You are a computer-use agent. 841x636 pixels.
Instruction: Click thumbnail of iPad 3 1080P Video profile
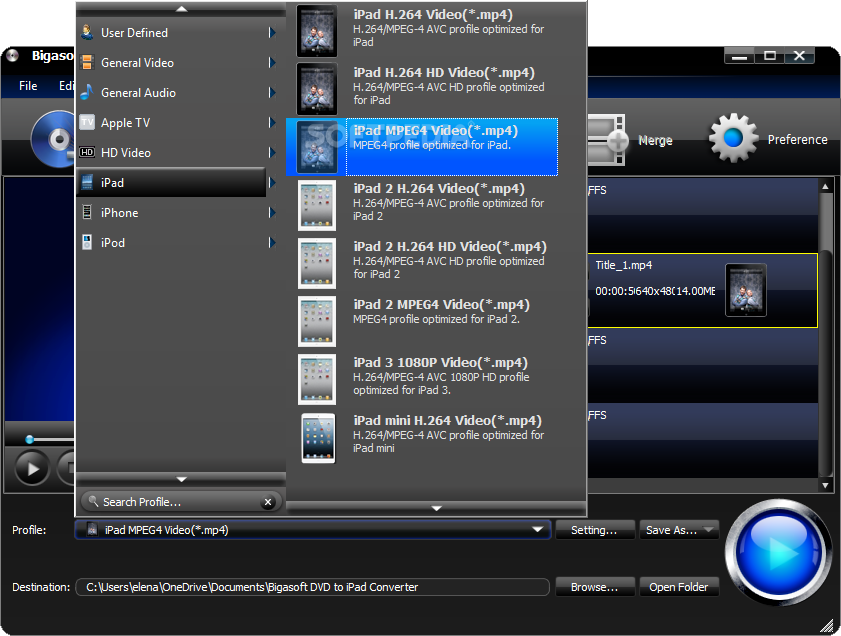pyautogui.click(x=317, y=379)
